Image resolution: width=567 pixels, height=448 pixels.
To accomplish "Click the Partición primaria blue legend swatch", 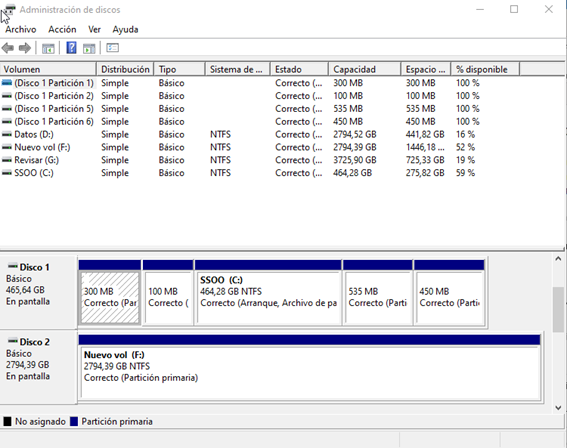I will point(74,422).
